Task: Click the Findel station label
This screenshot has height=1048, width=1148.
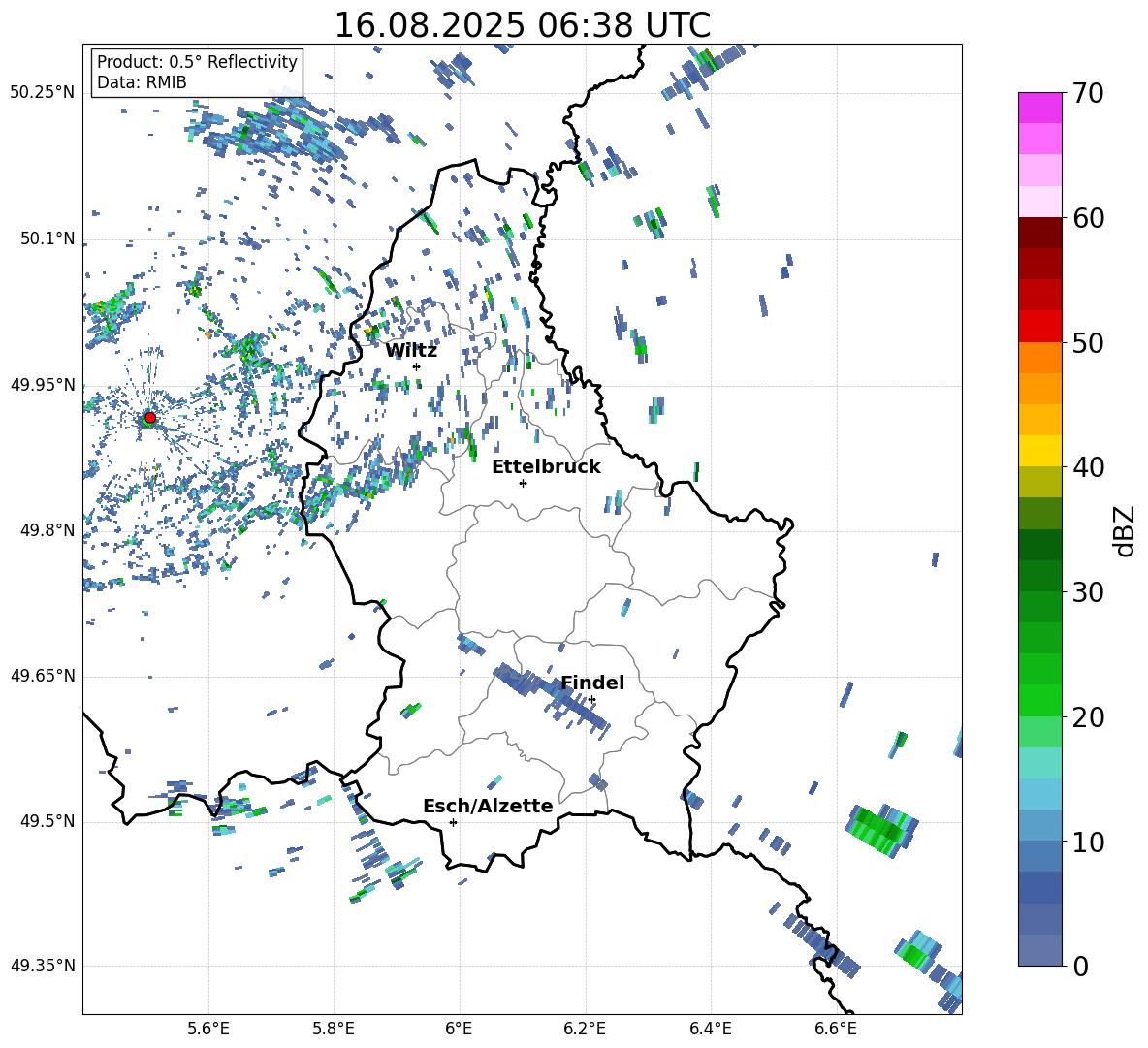Action: tap(592, 683)
